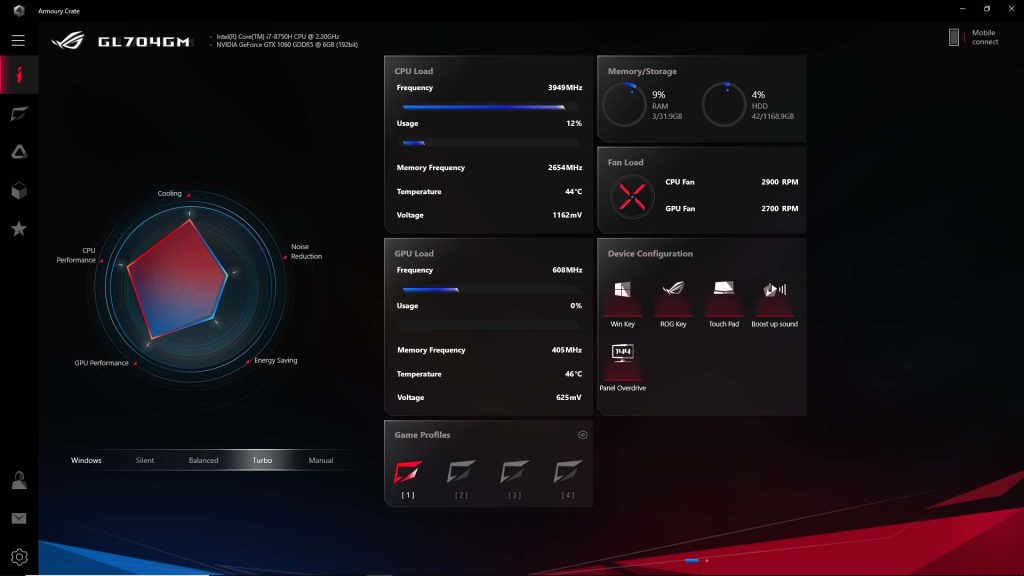Click the Game Profiles panel title
1024x576 pixels.
coord(422,435)
